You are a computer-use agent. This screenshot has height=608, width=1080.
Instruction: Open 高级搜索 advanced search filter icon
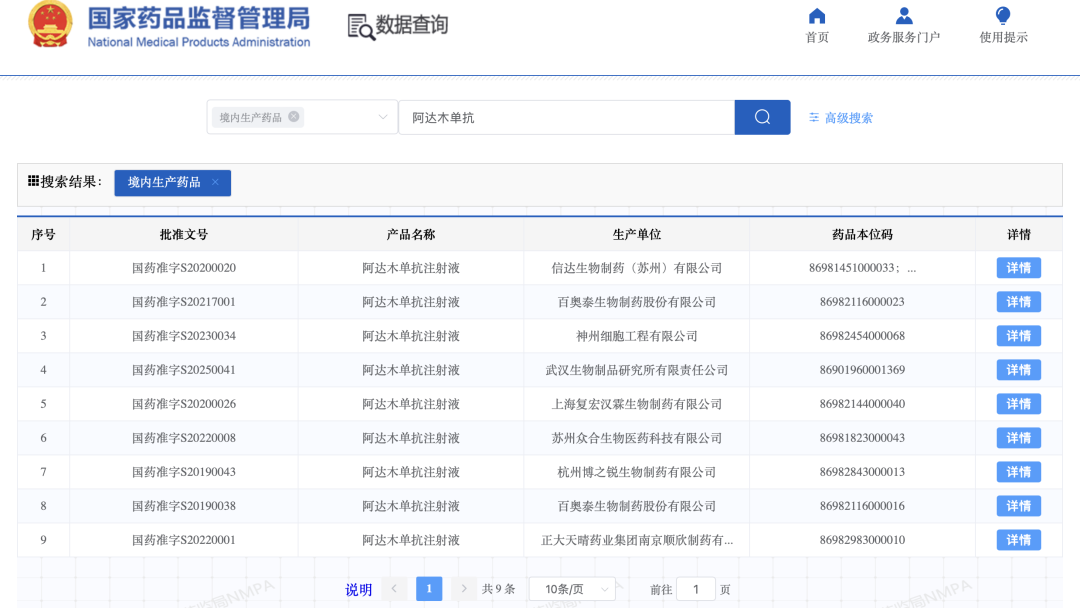813,118
